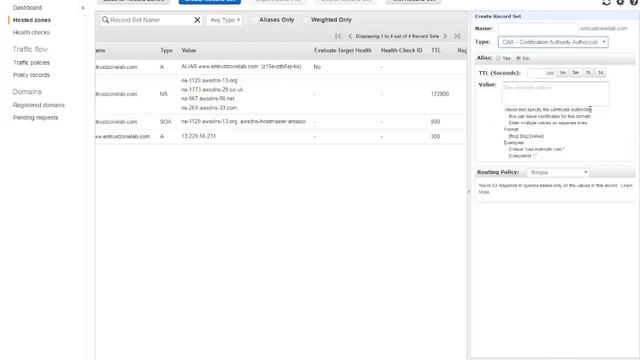Go to last page of record sets
The height and width of the screenshot is (360, 640).
457,36
